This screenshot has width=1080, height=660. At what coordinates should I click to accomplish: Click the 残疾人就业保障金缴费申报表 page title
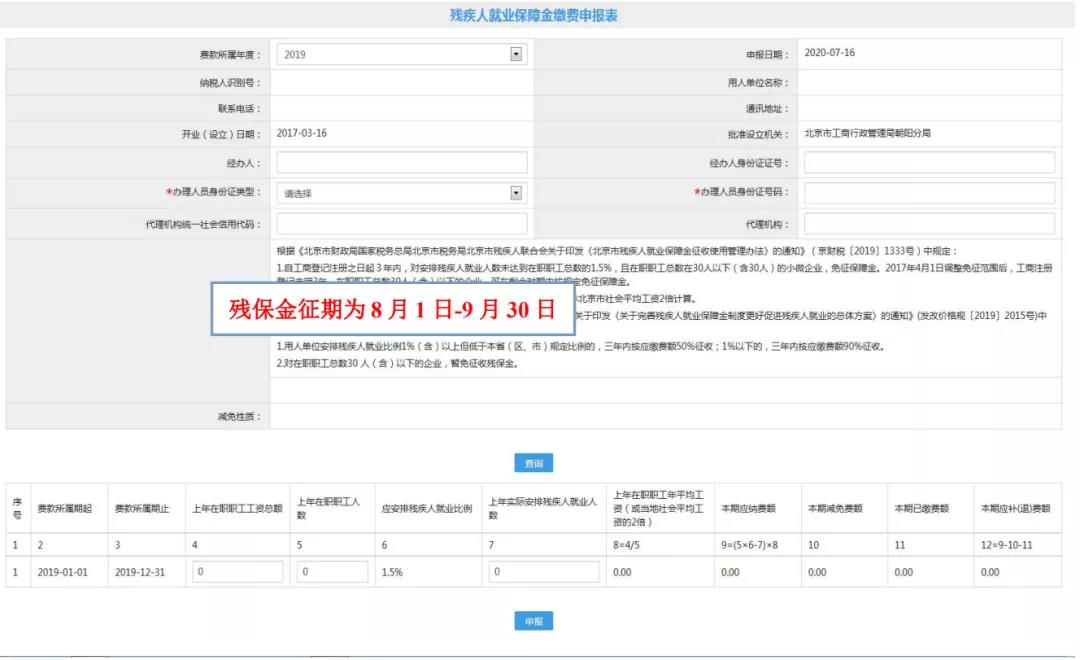tap(539, 14)
